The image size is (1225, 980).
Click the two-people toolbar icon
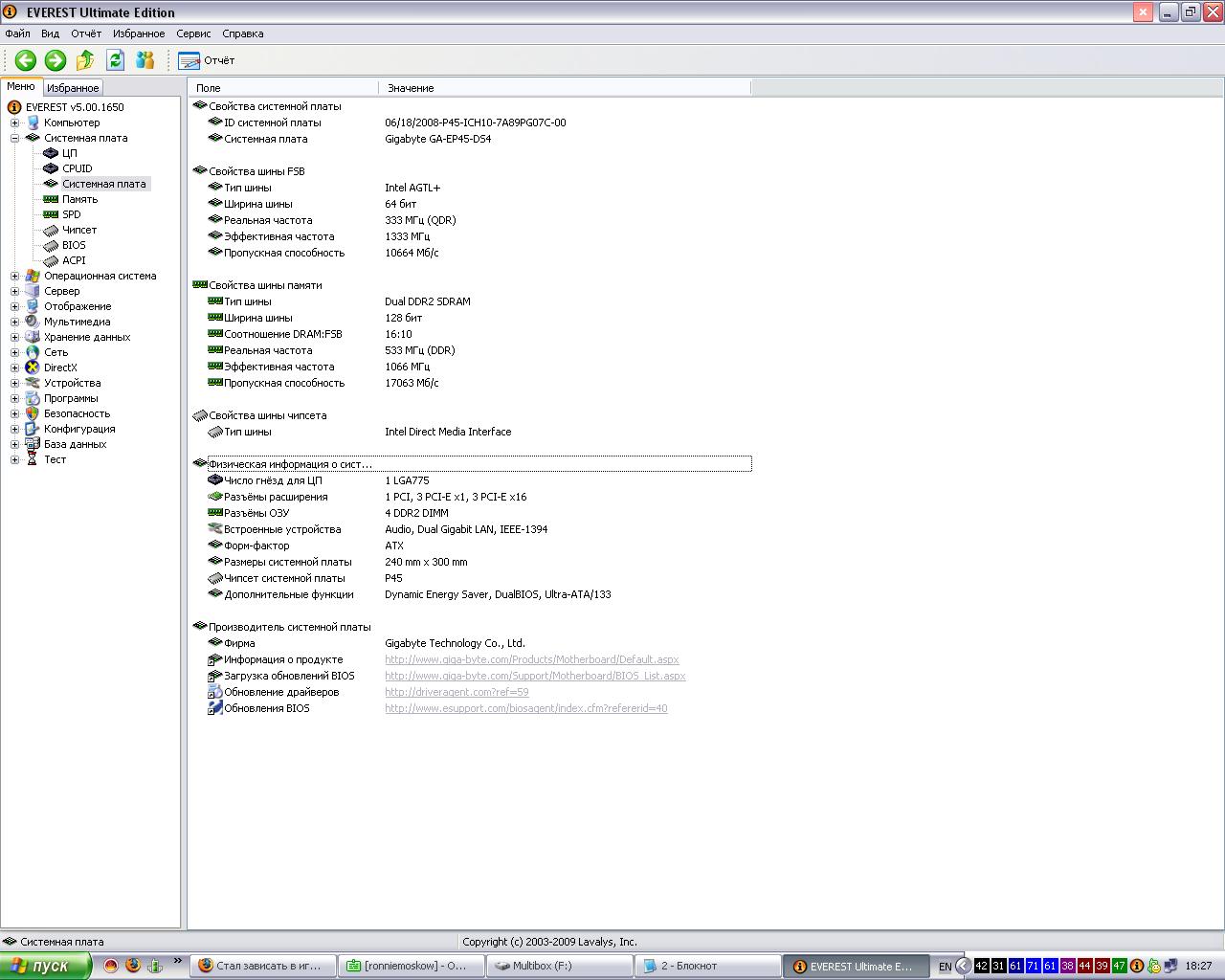coord(145,60)
